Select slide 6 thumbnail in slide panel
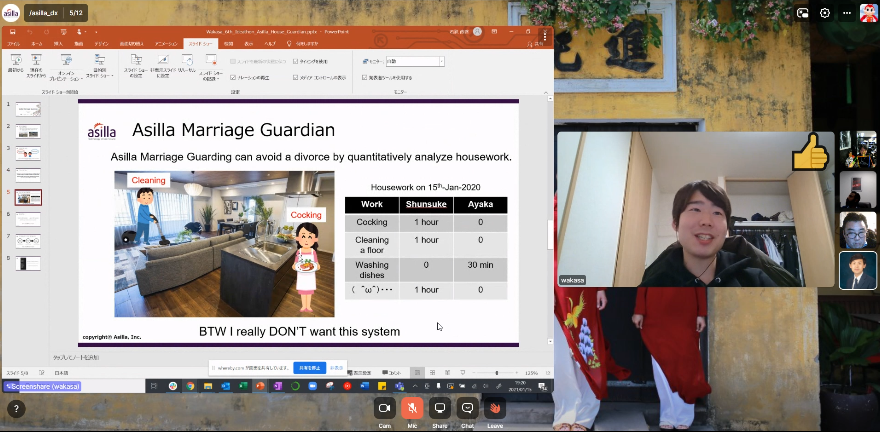 [x=28, y=219]
